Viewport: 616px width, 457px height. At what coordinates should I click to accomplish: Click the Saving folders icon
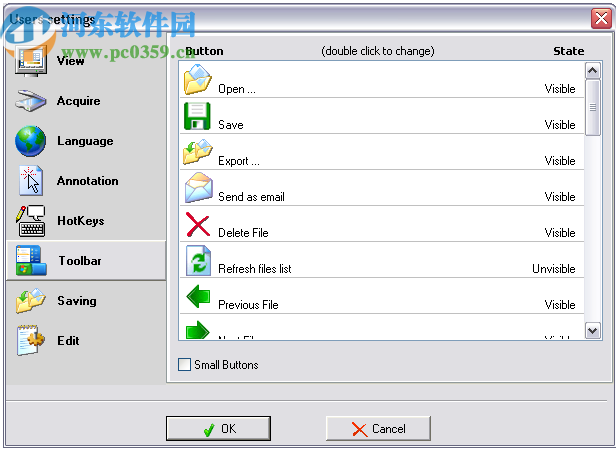coord(31,301)
